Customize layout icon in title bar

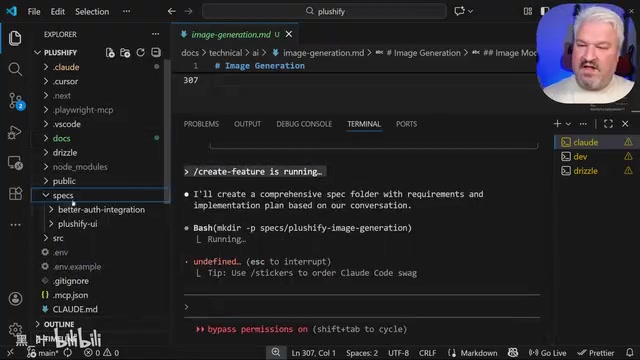click(528, 11)
